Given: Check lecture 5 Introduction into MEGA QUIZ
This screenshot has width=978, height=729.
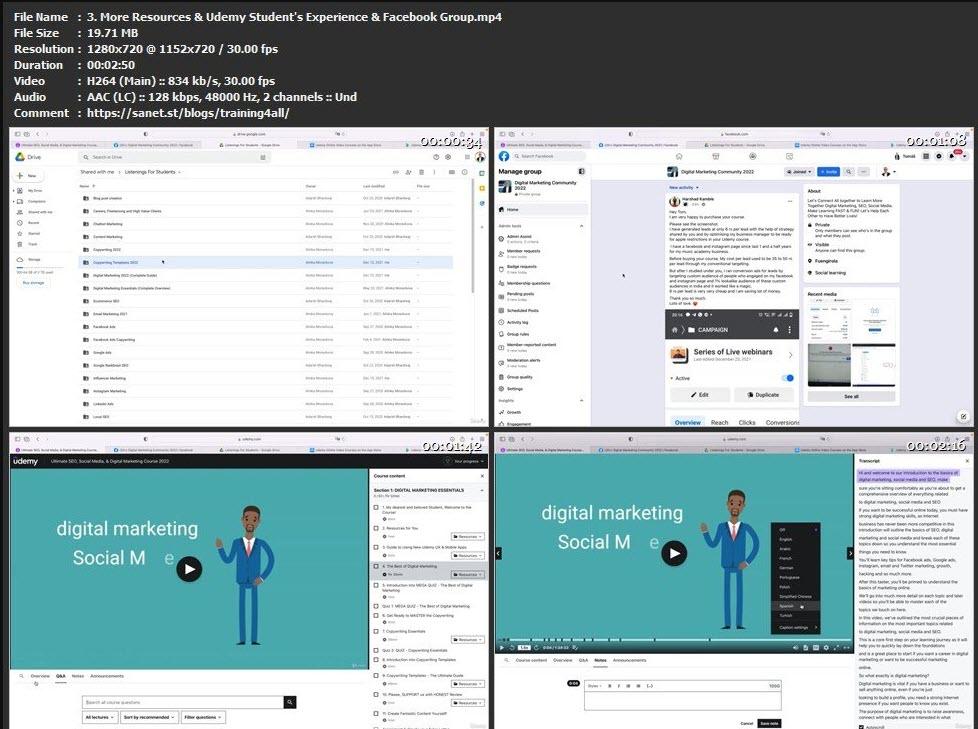Looking at the screenshot, I should pos(376,586).
